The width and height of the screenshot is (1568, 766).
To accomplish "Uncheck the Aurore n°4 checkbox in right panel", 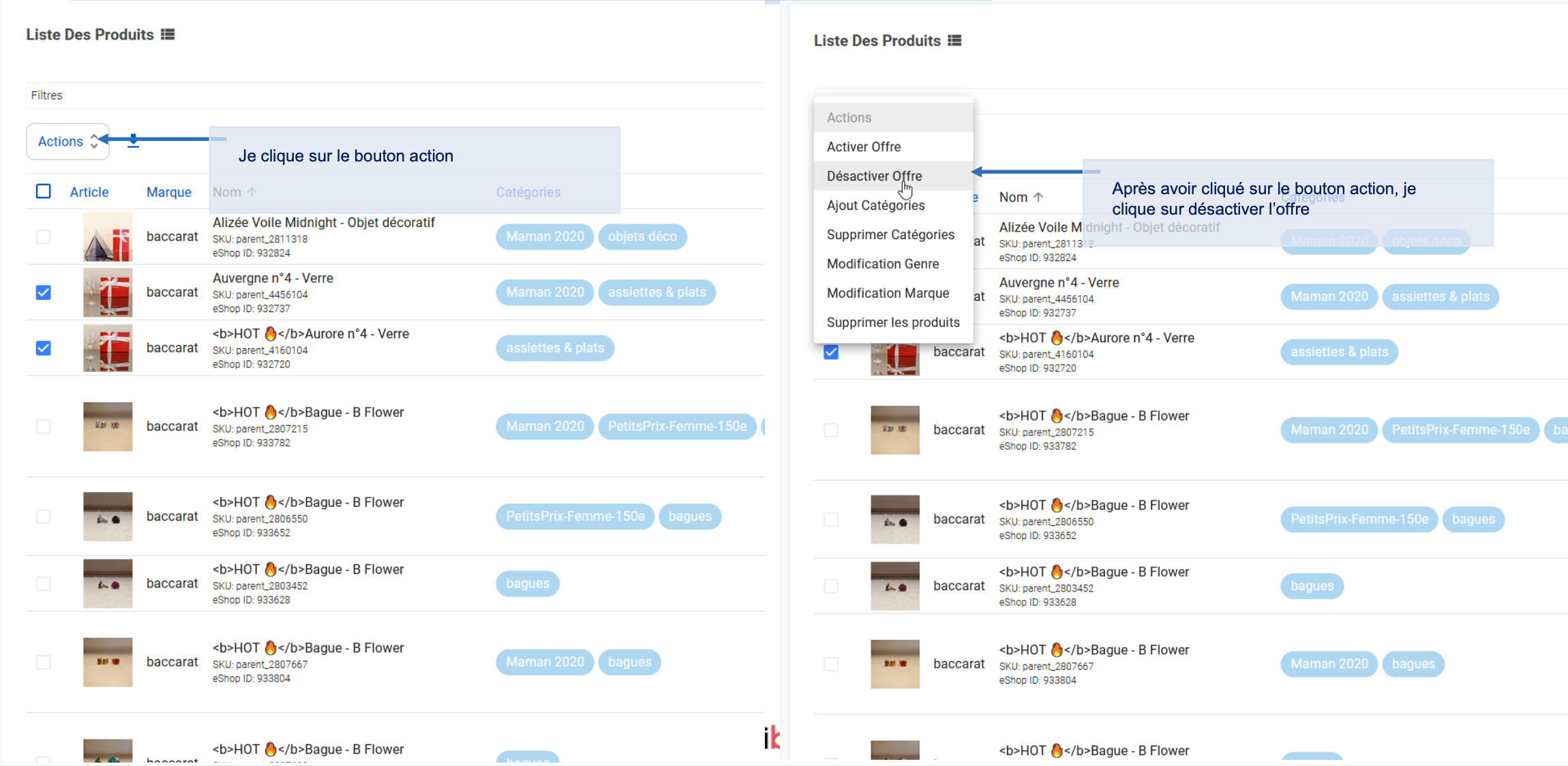I will [x=830, y=352].
